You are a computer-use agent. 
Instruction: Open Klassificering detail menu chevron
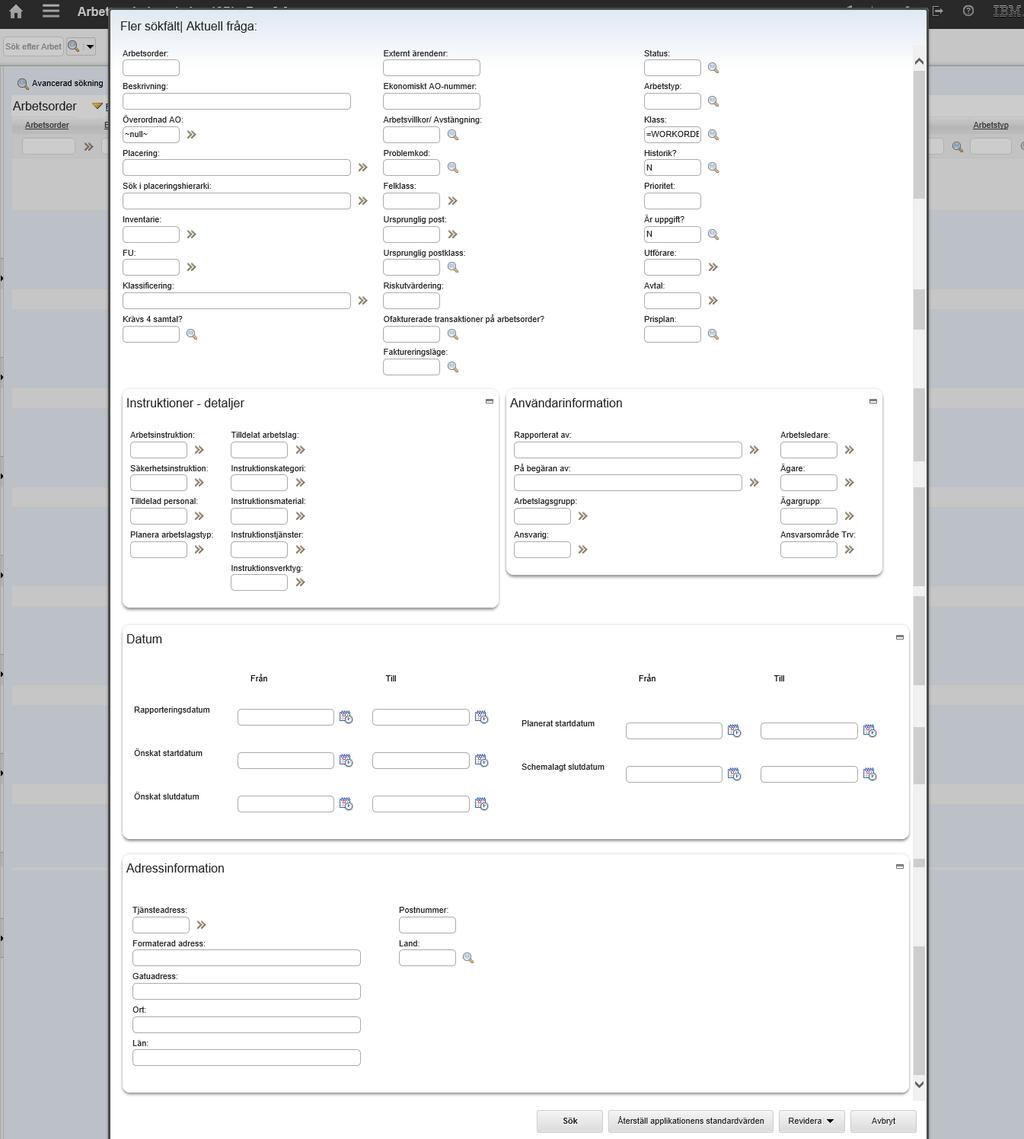click(x=362, y=301)
